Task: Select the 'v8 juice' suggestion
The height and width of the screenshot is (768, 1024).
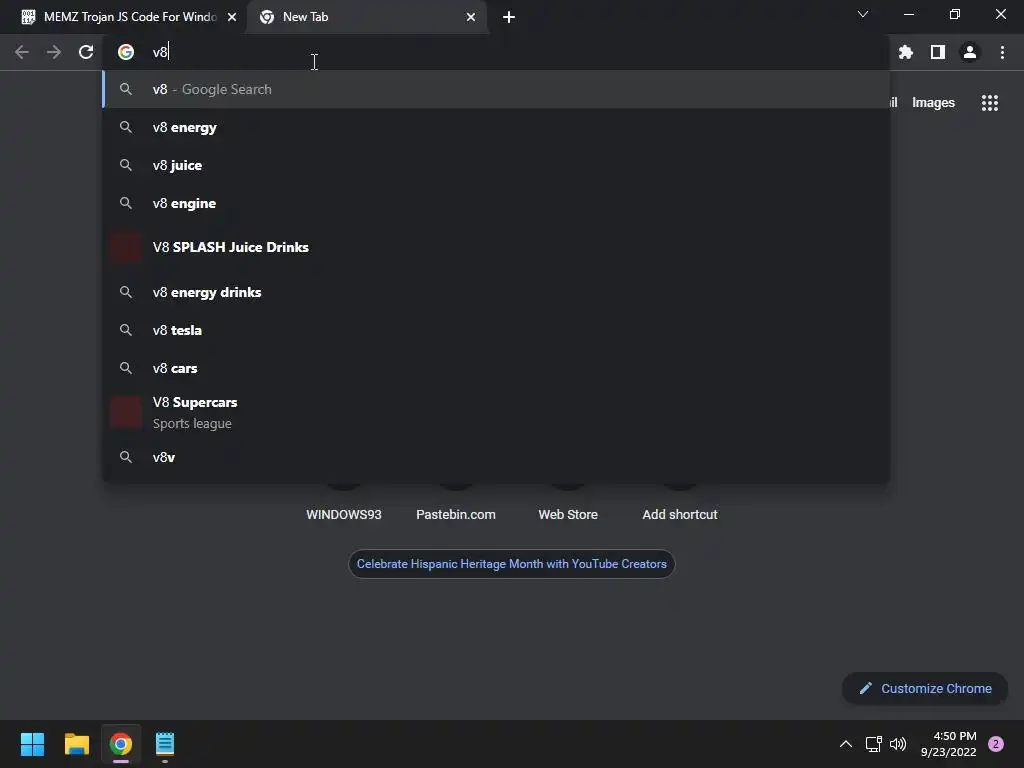Action: (x=496, y=165)
